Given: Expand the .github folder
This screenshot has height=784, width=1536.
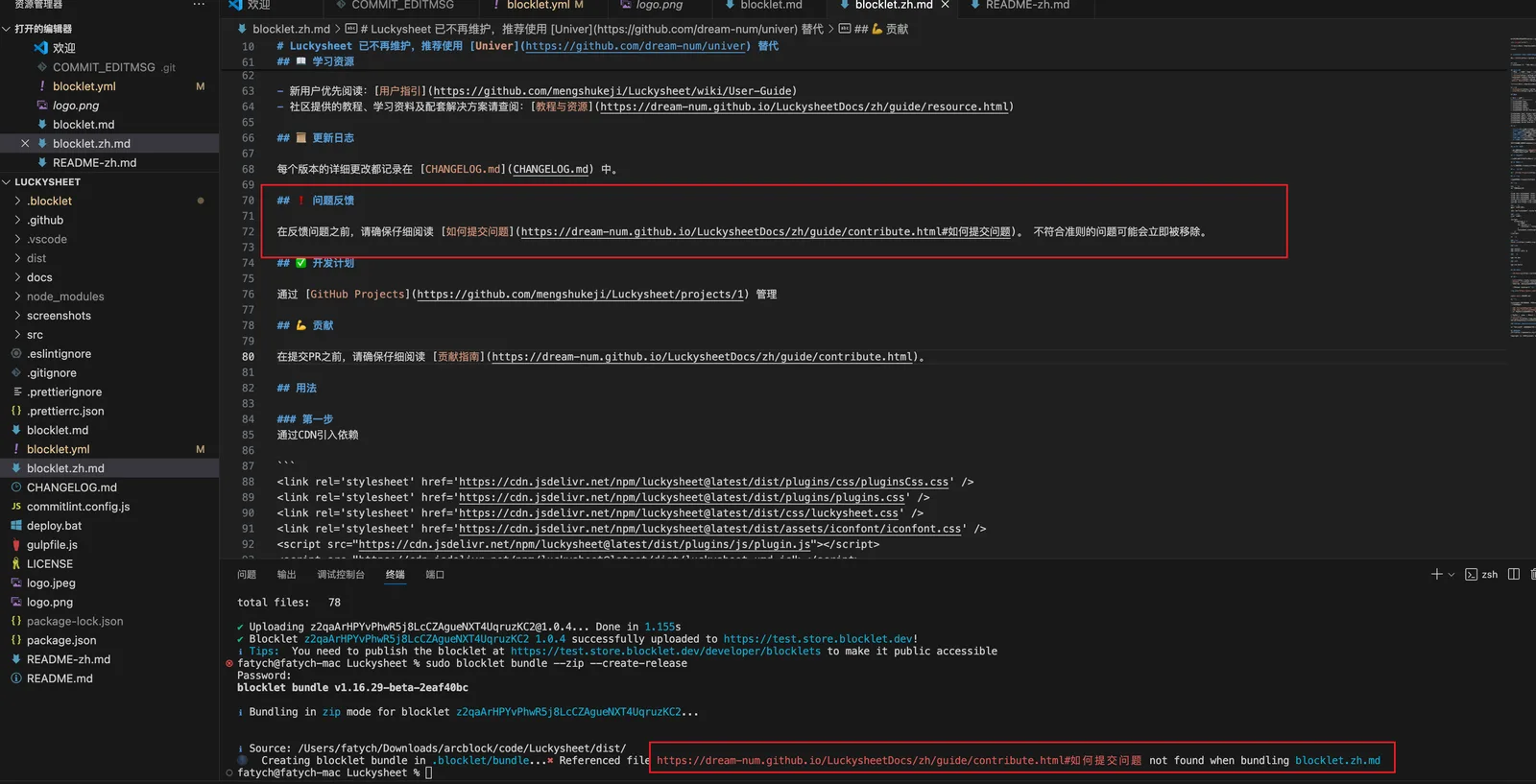Looking at the screenshot, I should pyautogui.click(x=17, y=220).
